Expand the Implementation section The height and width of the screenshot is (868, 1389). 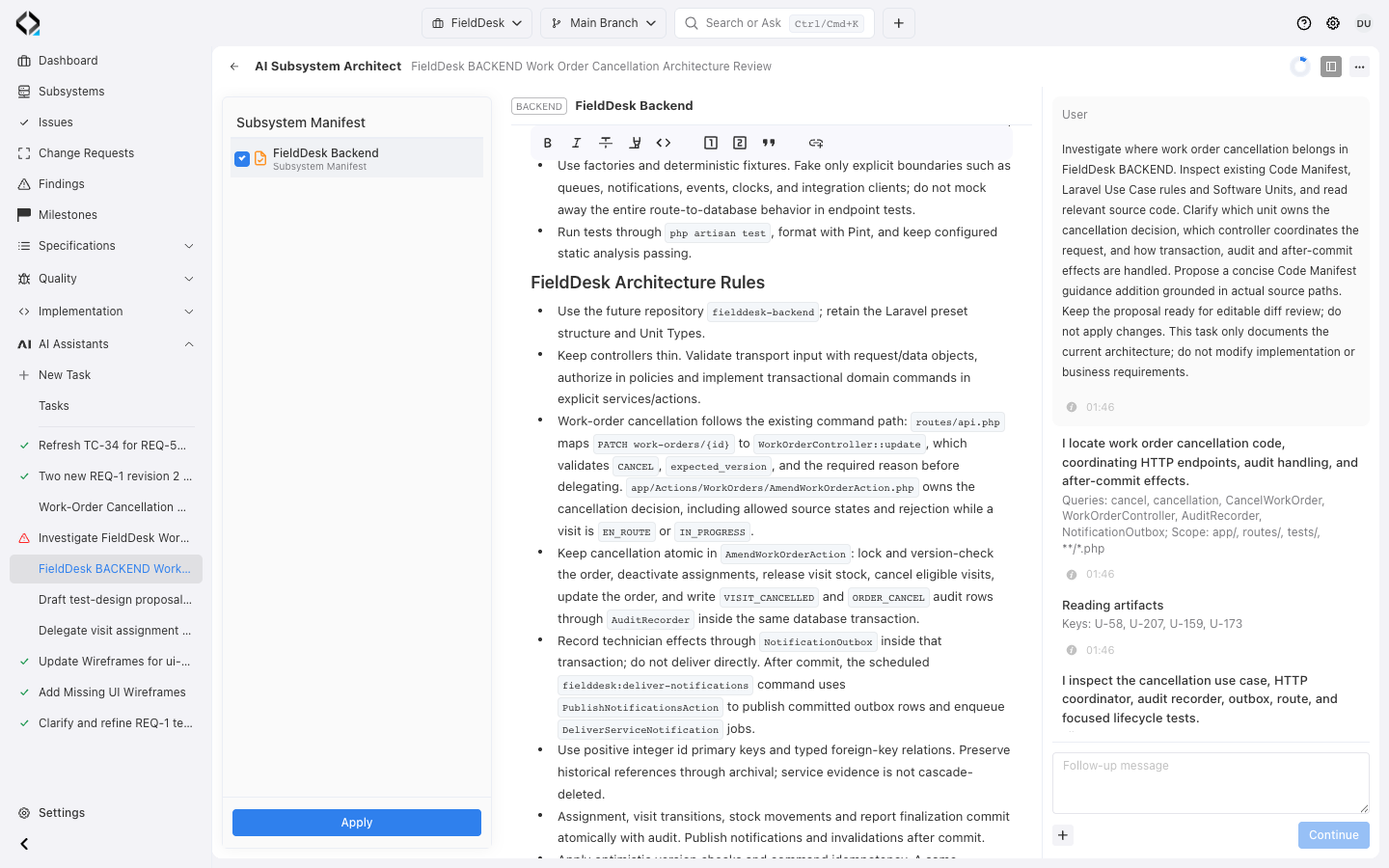pyautogui.click(x=106, y=312)
